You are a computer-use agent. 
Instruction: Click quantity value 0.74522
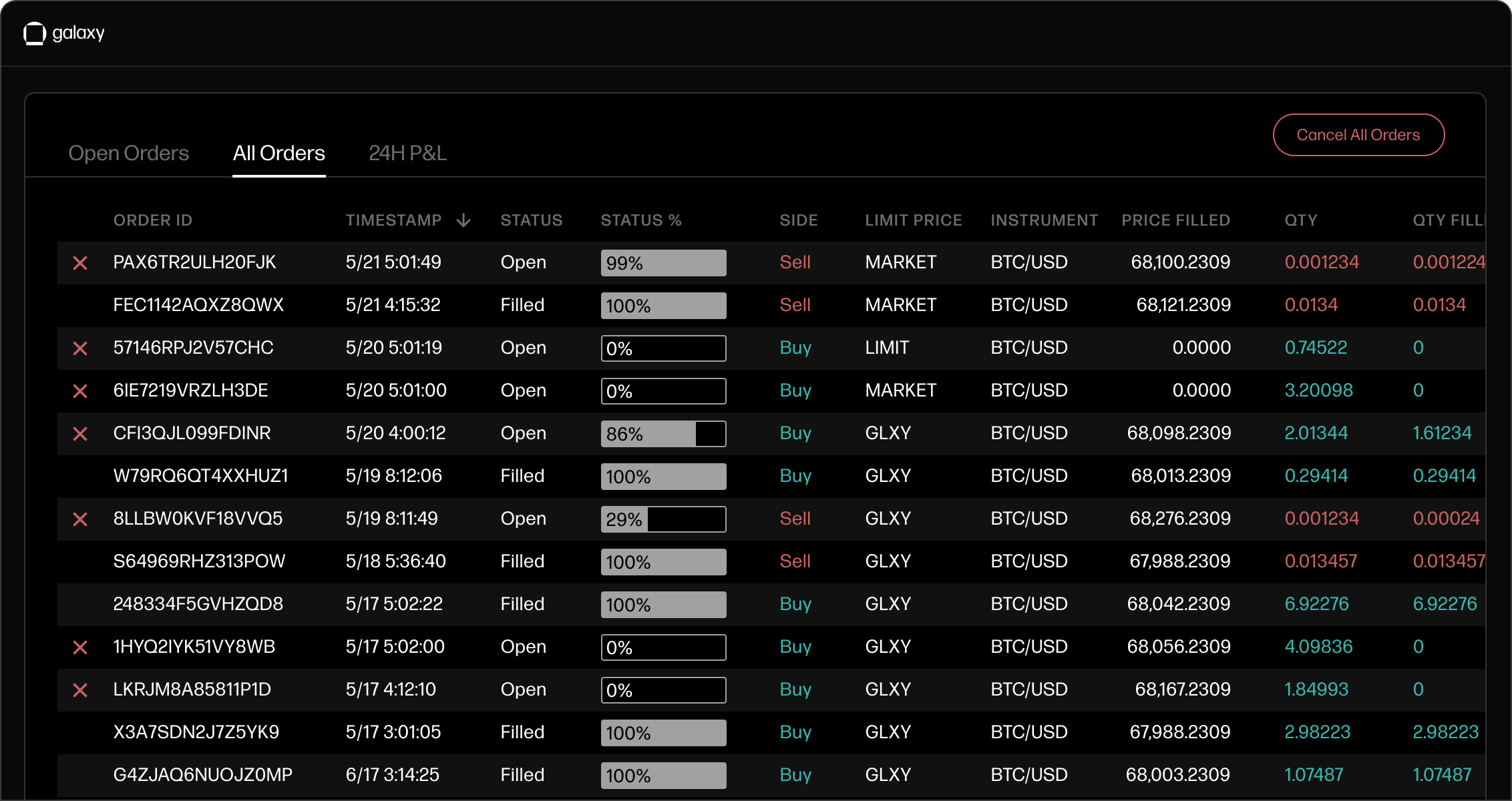tap(1316, 348)
